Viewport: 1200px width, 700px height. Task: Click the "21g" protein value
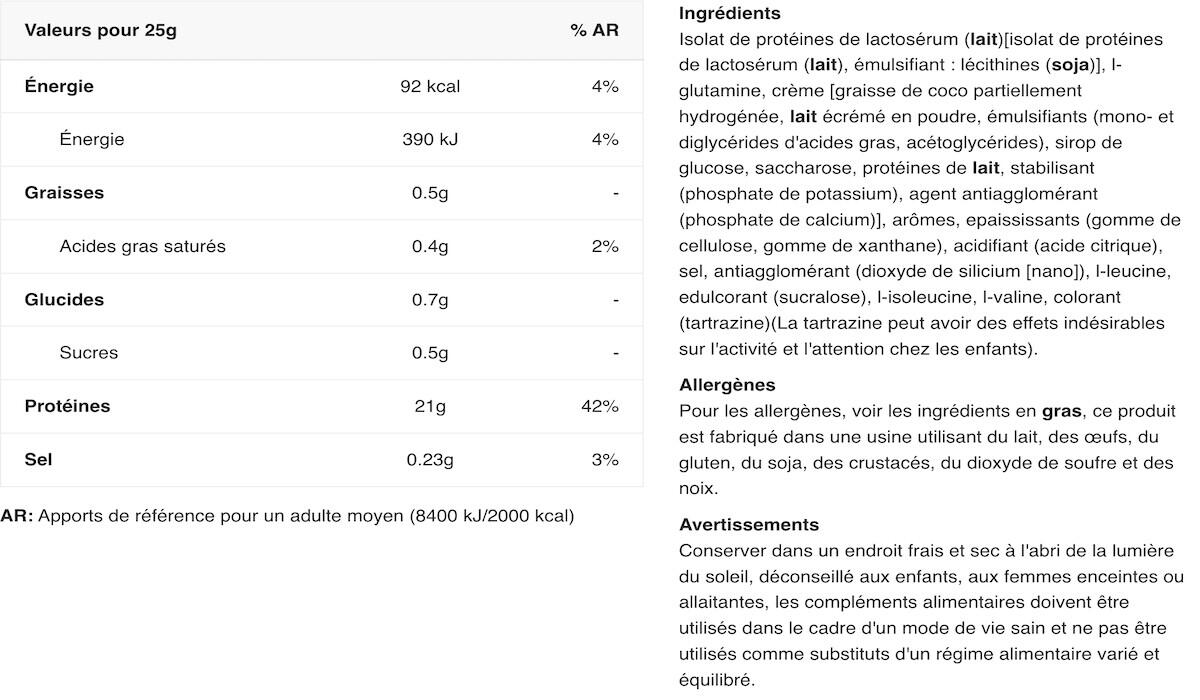430,406
